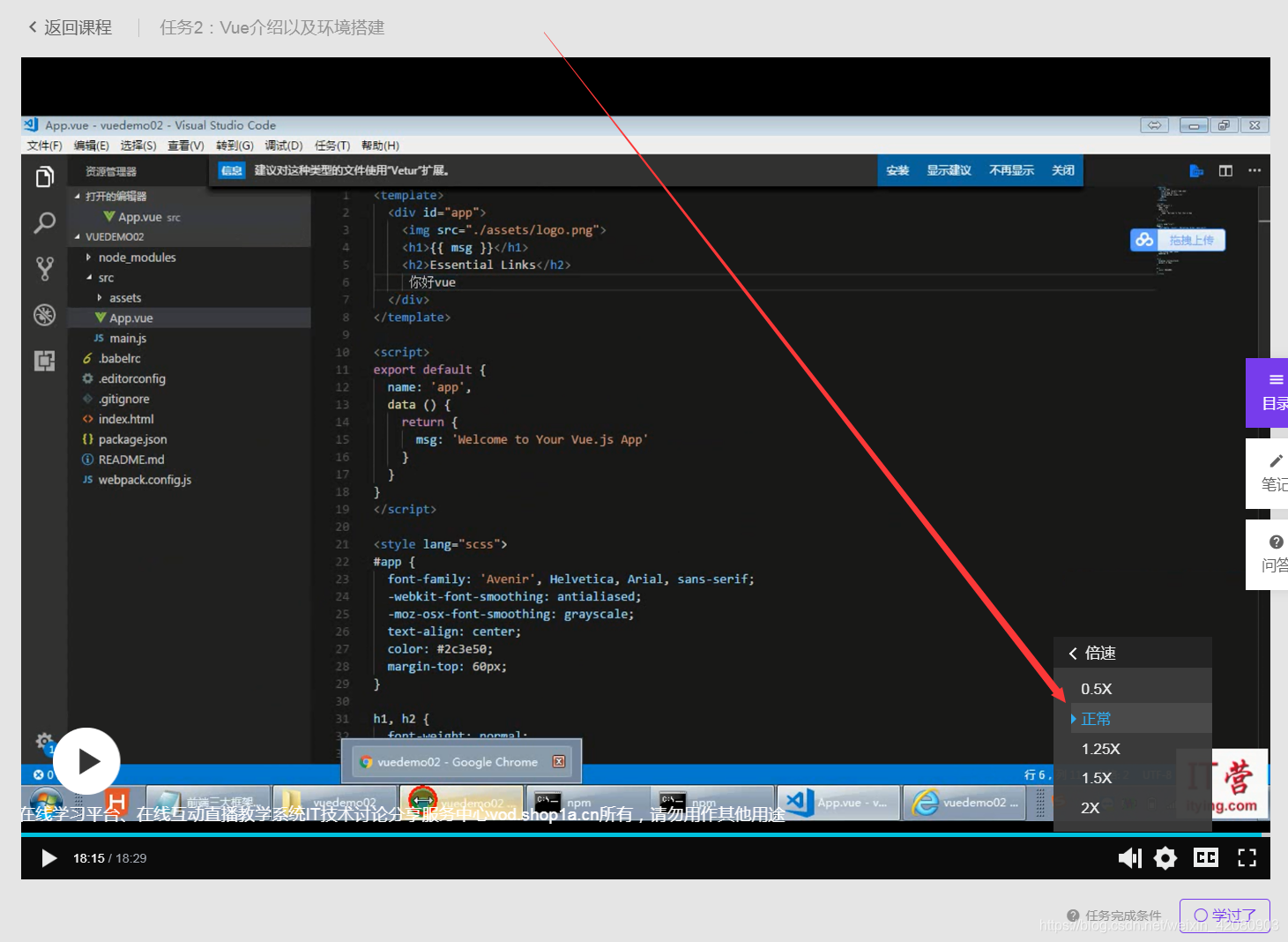
Task: Open the Extensions icon in VS Code sidebar
Action: pos(44,361)
